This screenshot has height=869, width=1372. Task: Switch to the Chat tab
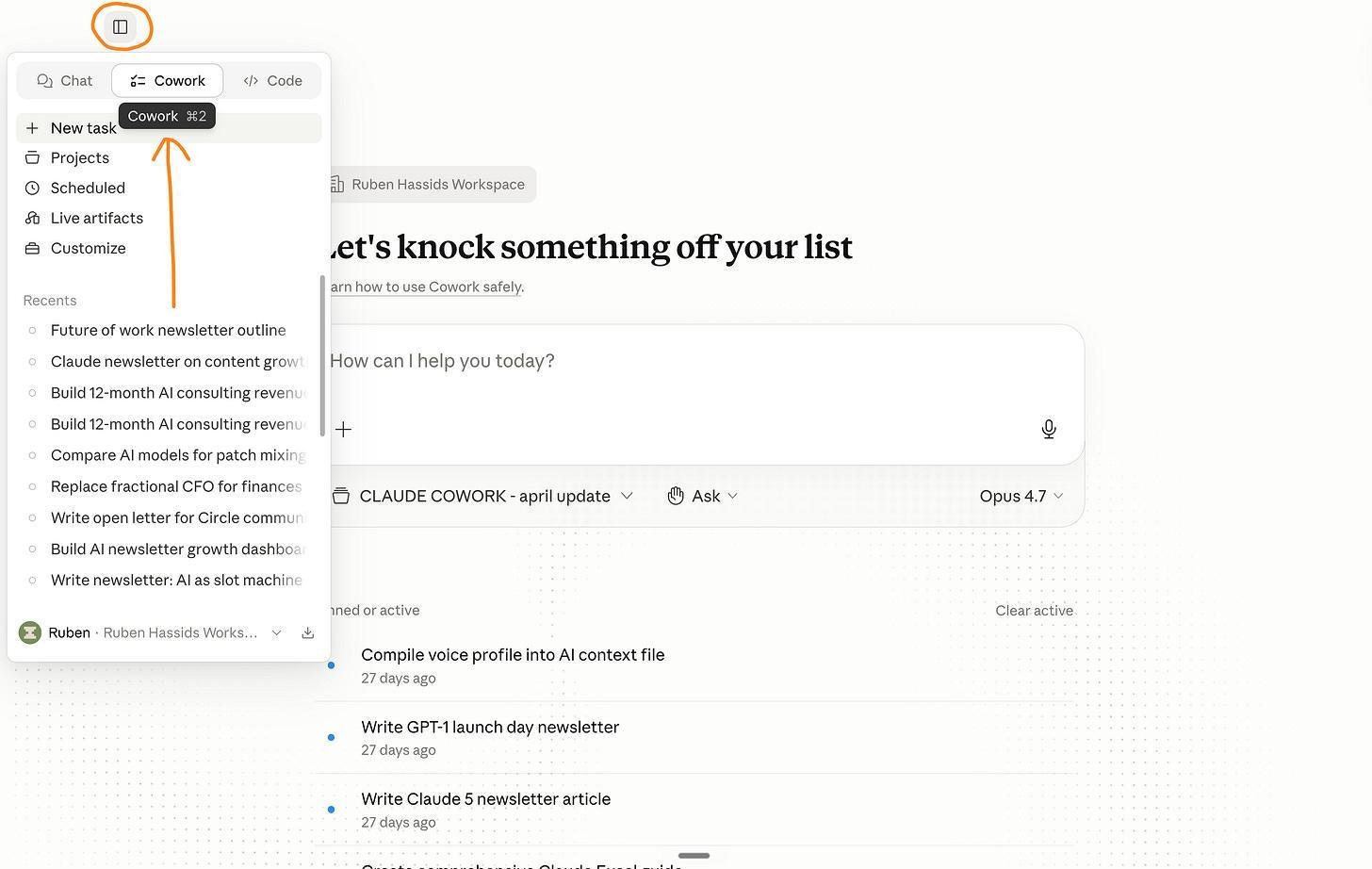click(x=65, y=81)
